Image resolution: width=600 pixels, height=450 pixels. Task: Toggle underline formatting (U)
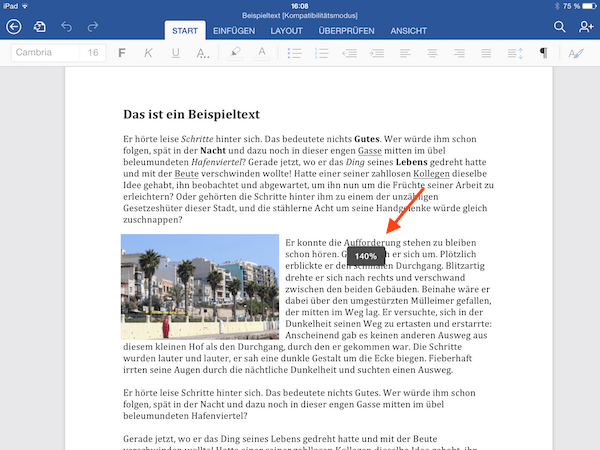(x=175, y=52)
